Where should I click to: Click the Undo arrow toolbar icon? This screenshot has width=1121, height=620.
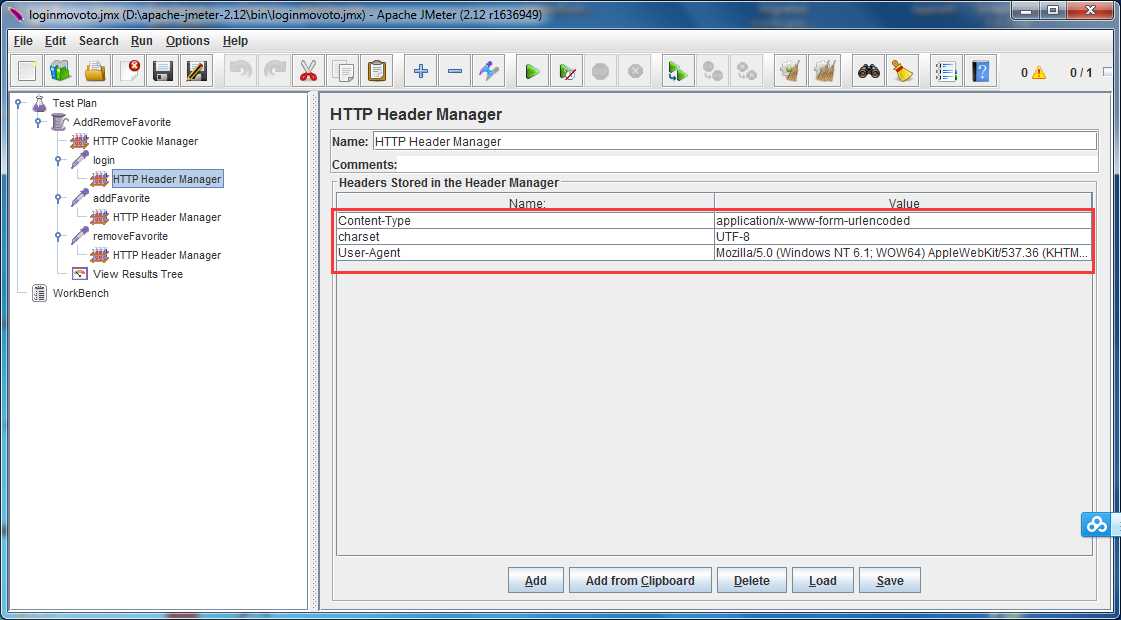[x=241, y=72]
